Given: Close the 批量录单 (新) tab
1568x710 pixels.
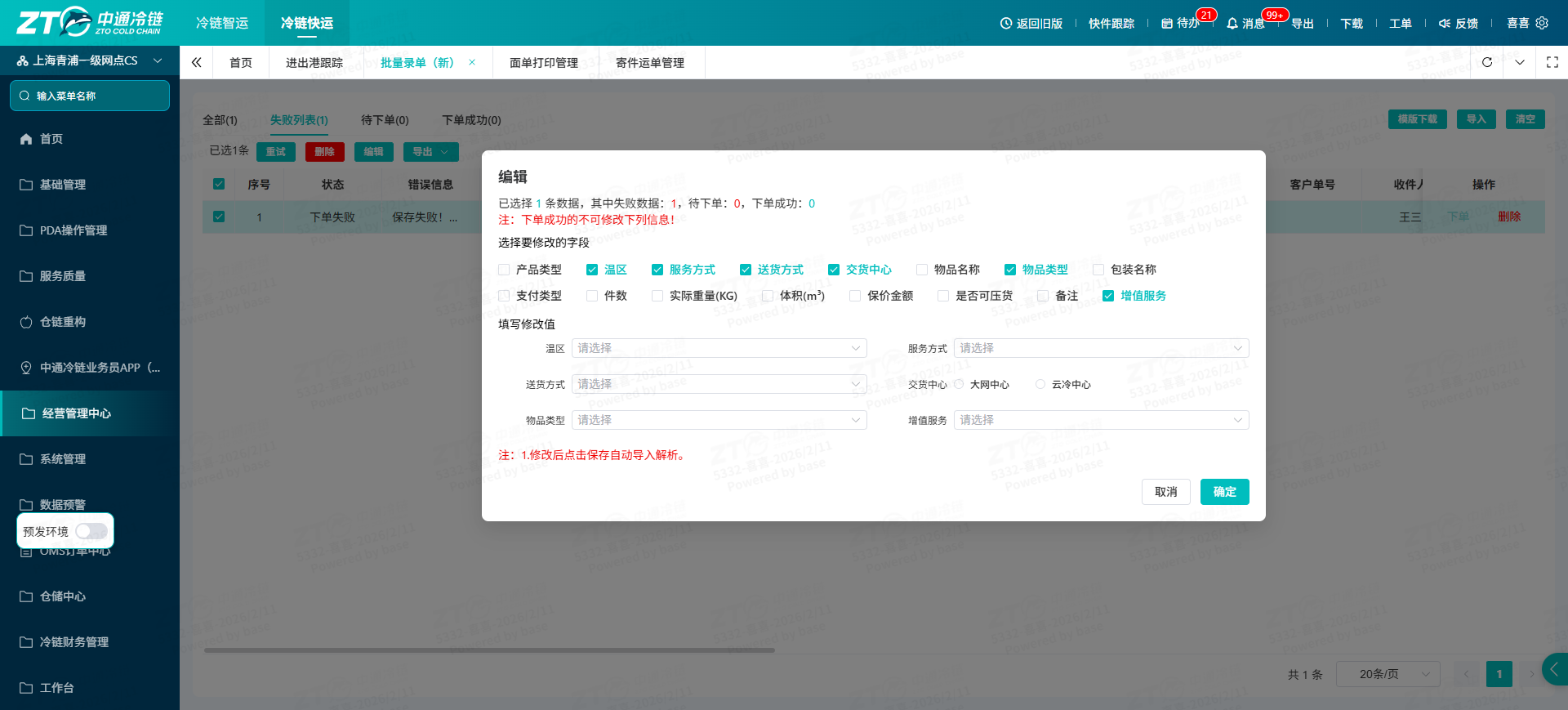Looking at the screenshot, I should [472, 62].
